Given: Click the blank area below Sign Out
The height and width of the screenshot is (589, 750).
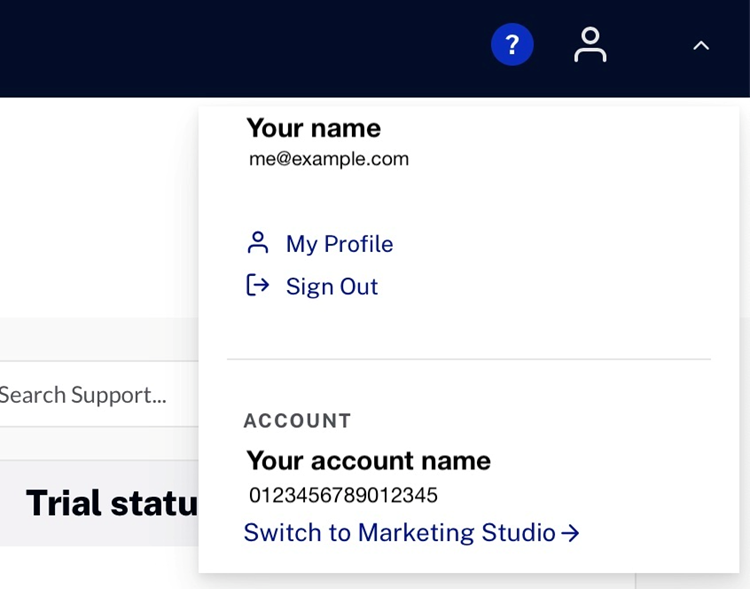Looking at the screenshot, I should 469,328.
